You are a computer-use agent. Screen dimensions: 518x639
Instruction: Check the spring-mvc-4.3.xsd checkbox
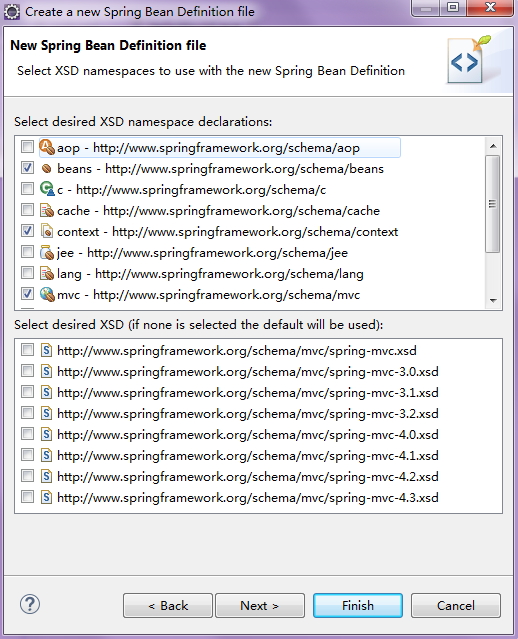pos(27,496)
